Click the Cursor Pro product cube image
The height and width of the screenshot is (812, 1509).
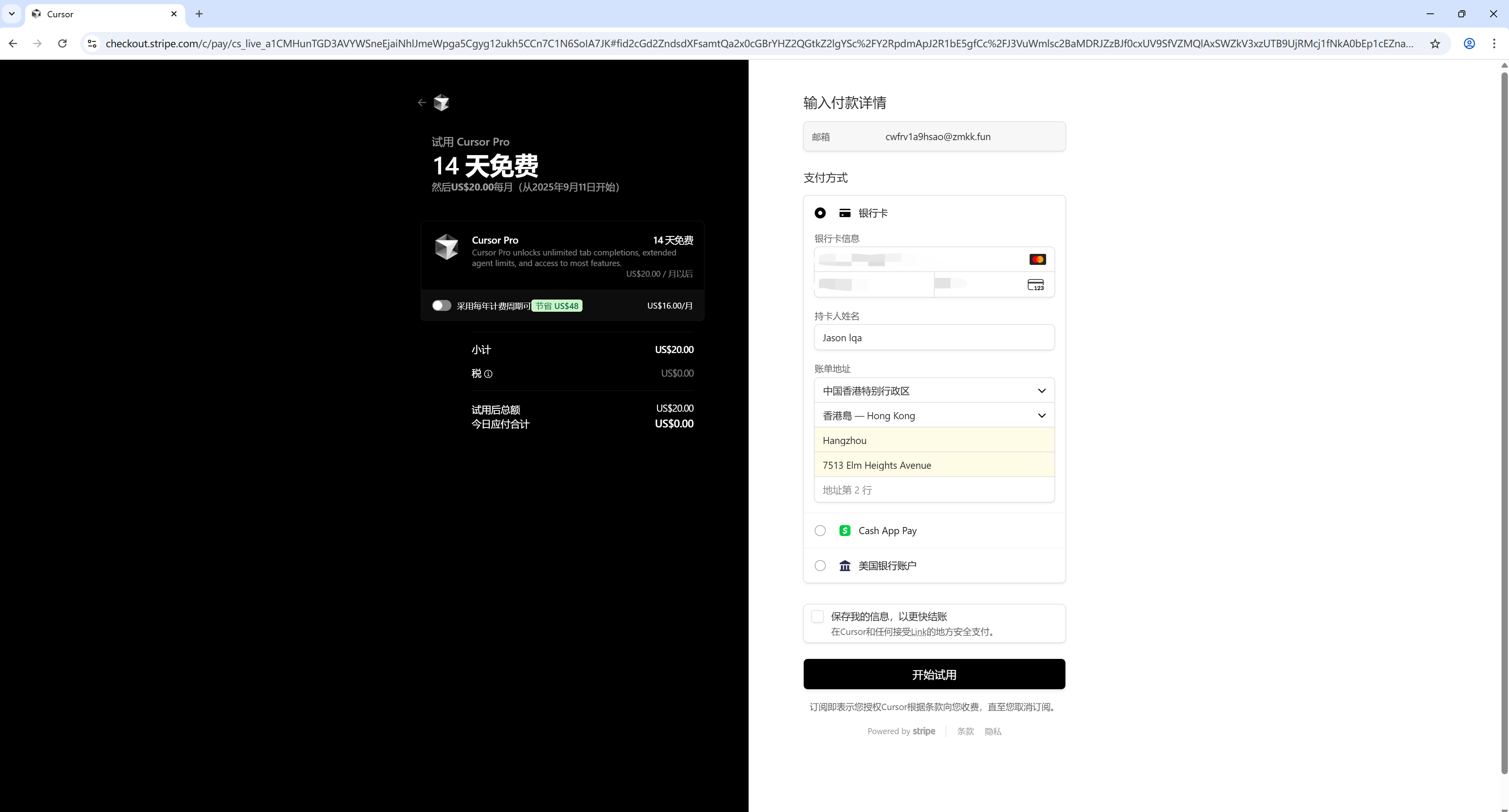446,247
